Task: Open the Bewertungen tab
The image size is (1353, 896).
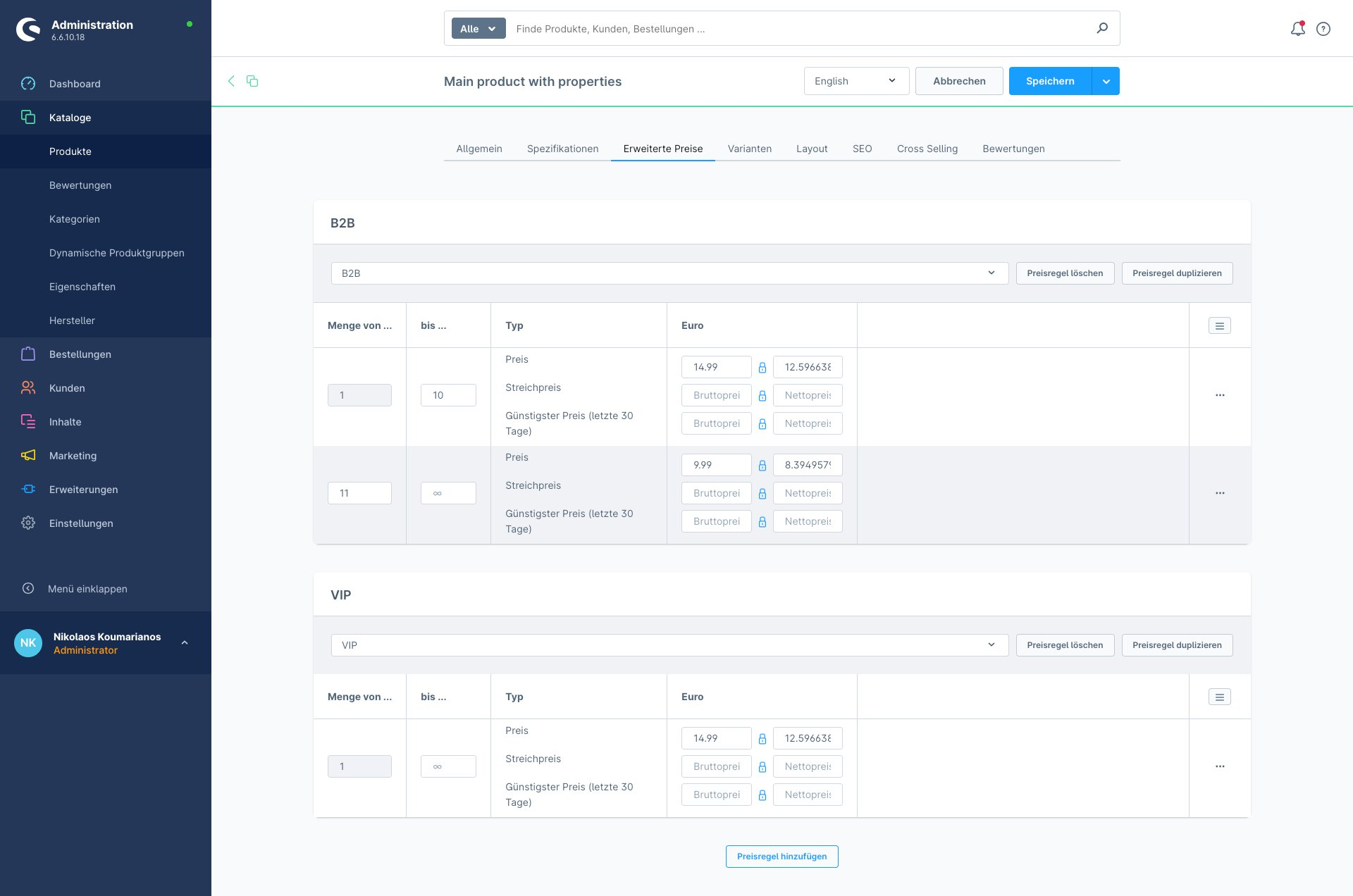Action: [x=1013, y=149]
